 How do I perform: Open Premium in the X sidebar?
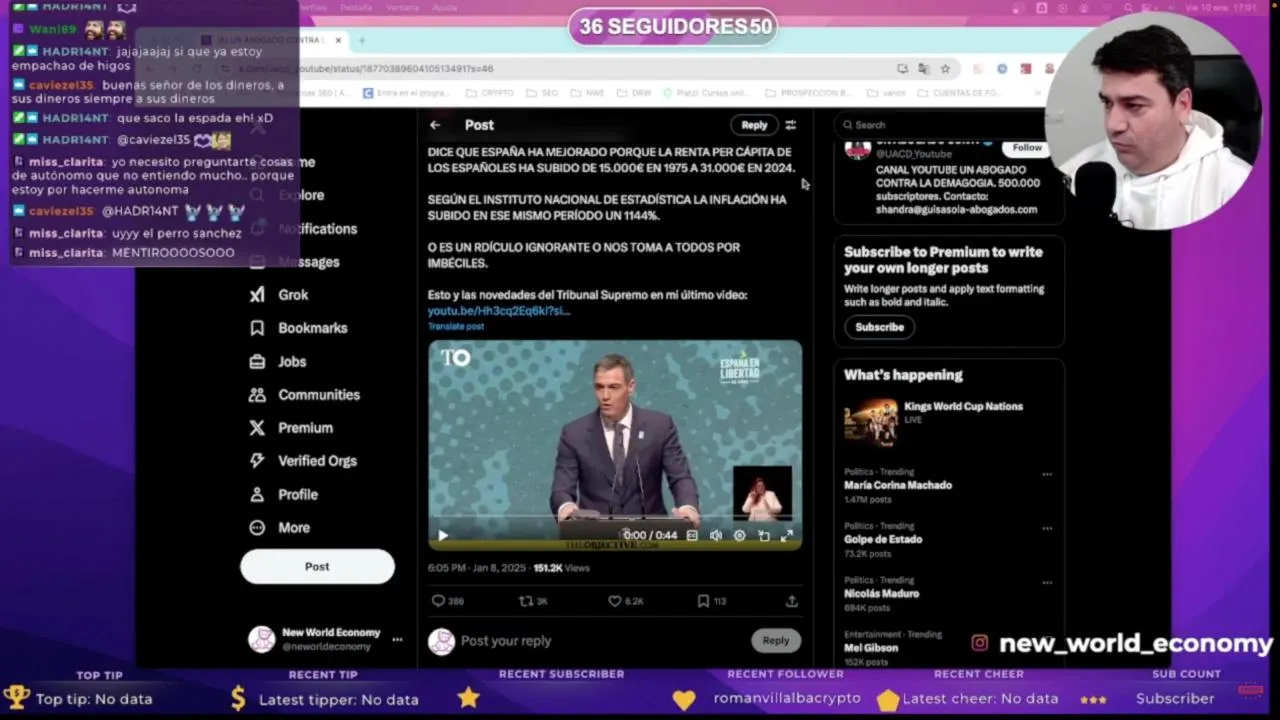click(291, 428)
